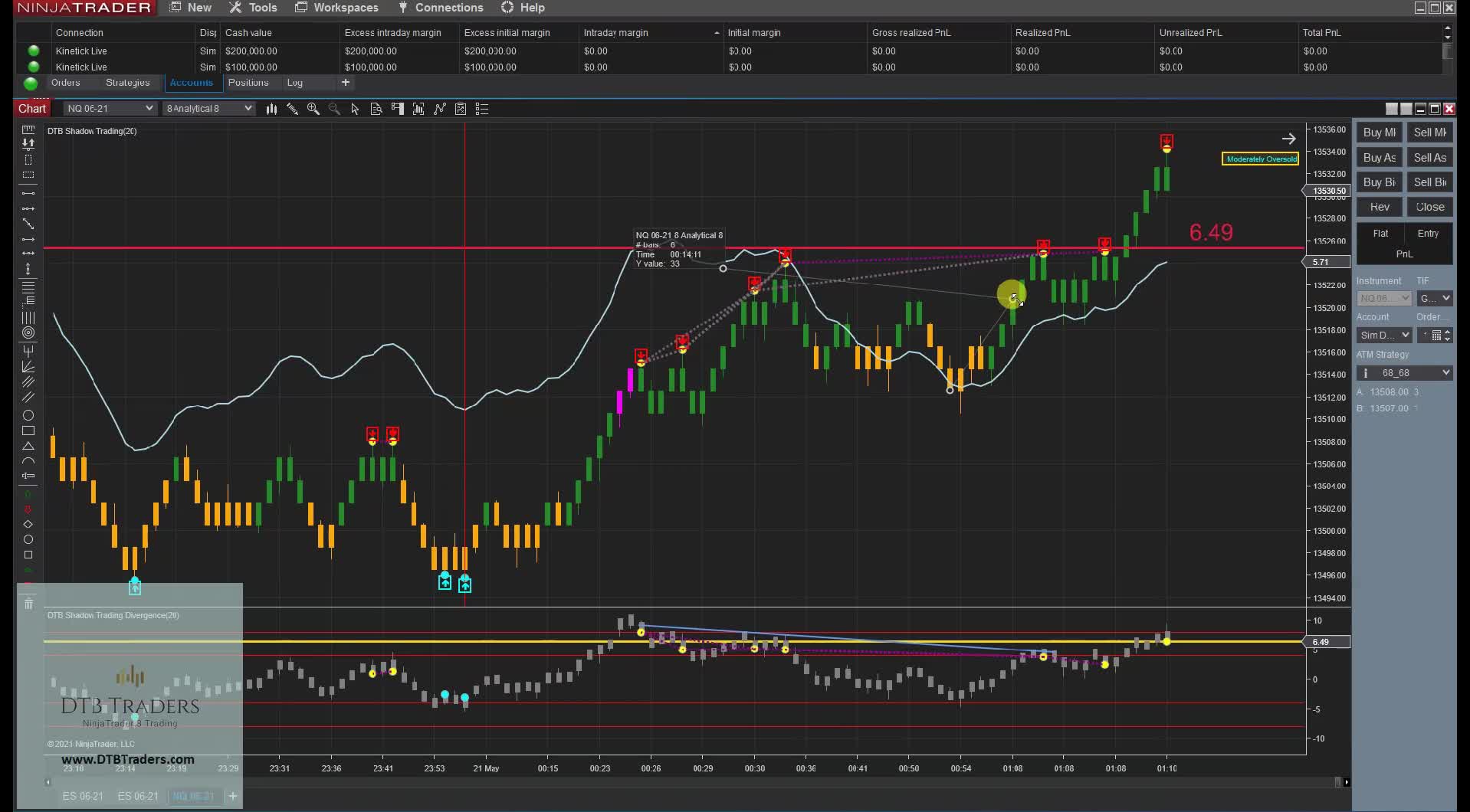
Task: Click the Buy Mkt button
Action: (x=1378, y=132)
